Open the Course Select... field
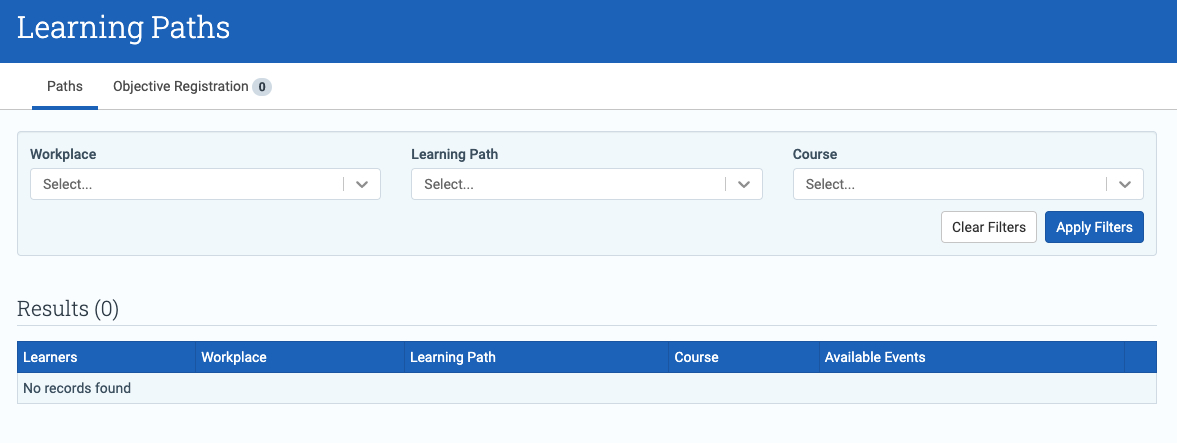This screenshot has width=1177, height=443. click(x=968, y=184)
